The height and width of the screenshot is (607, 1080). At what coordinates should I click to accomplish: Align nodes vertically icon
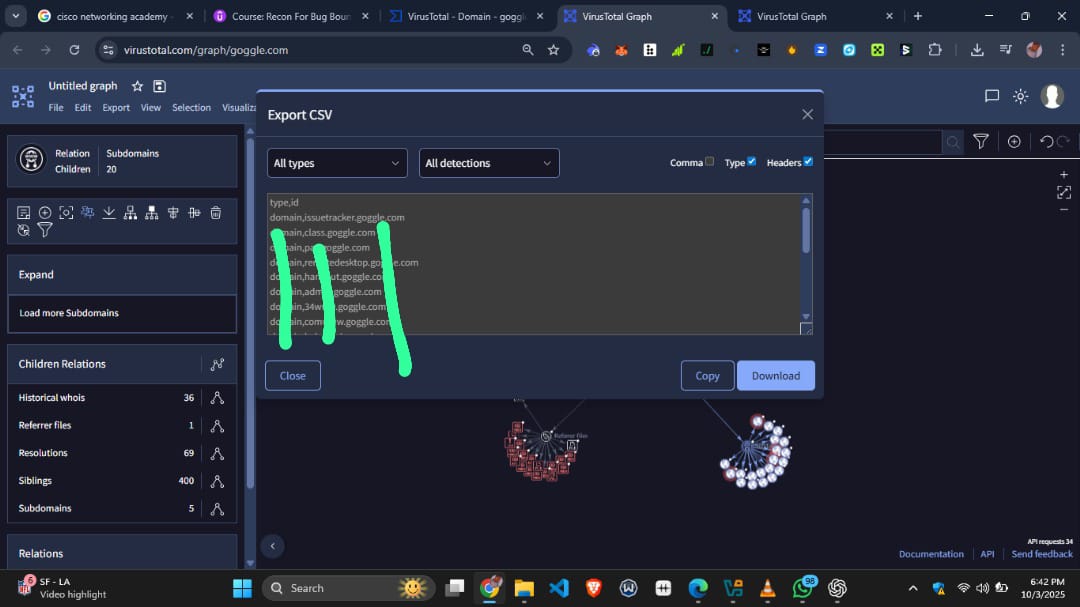173,213
